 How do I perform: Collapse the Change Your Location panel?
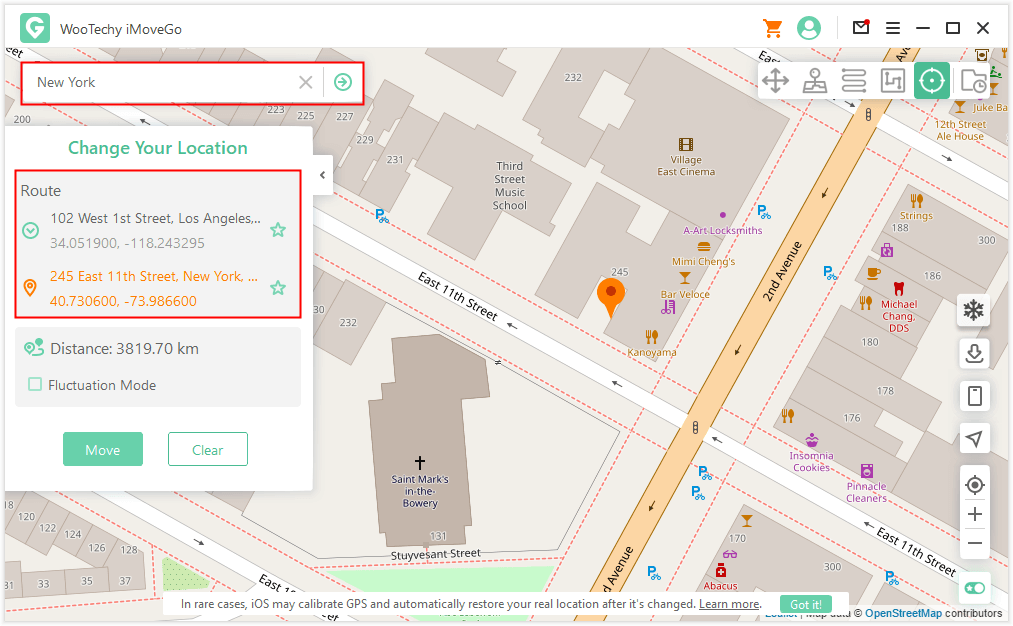click(x=322, y=176)
